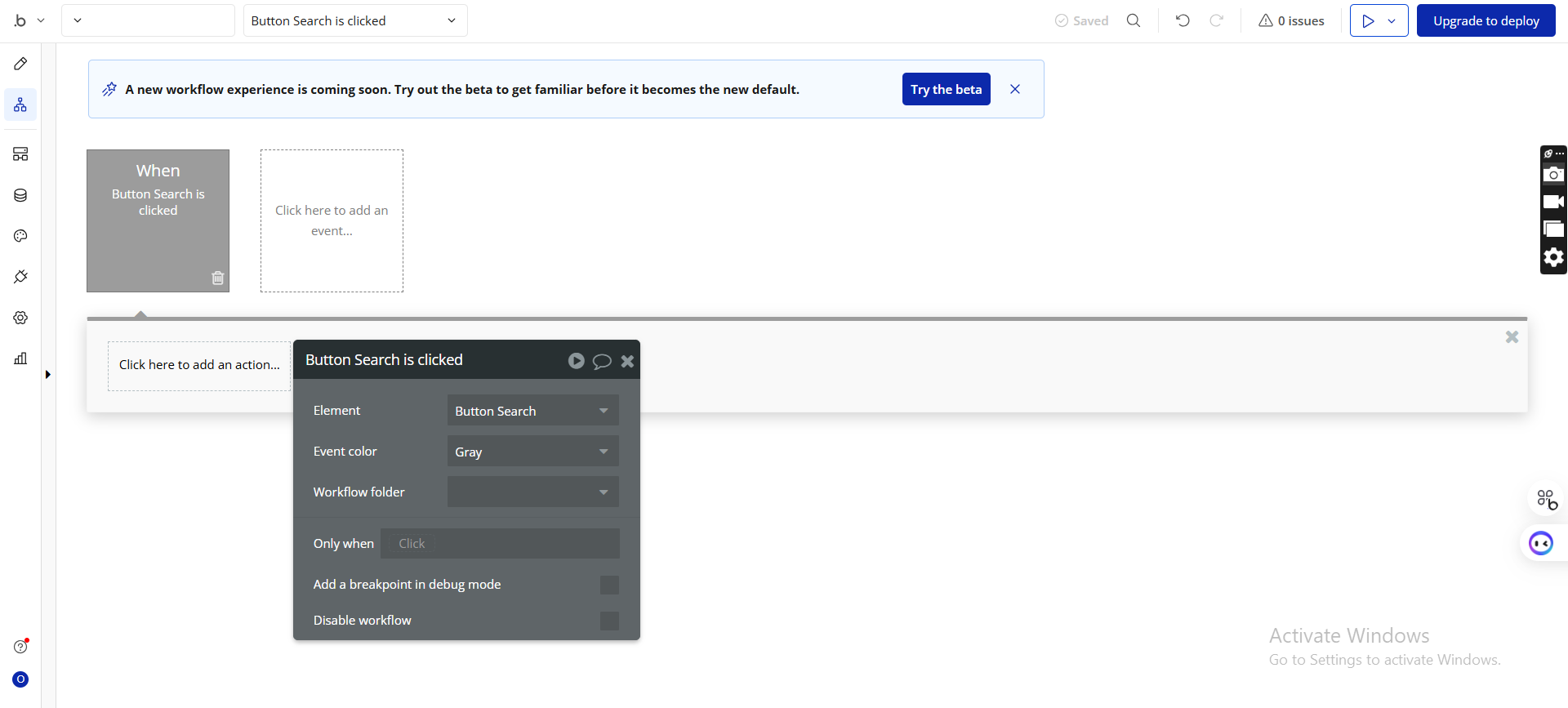This screenshot has height=708, width=1568.
Task: Click the search magnifier icon
Action: (x=1134, y=20)
